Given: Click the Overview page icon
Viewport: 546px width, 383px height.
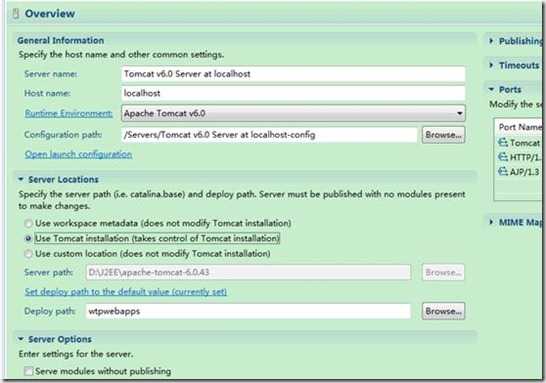Looking at the screenshot, I should point(16,14).
